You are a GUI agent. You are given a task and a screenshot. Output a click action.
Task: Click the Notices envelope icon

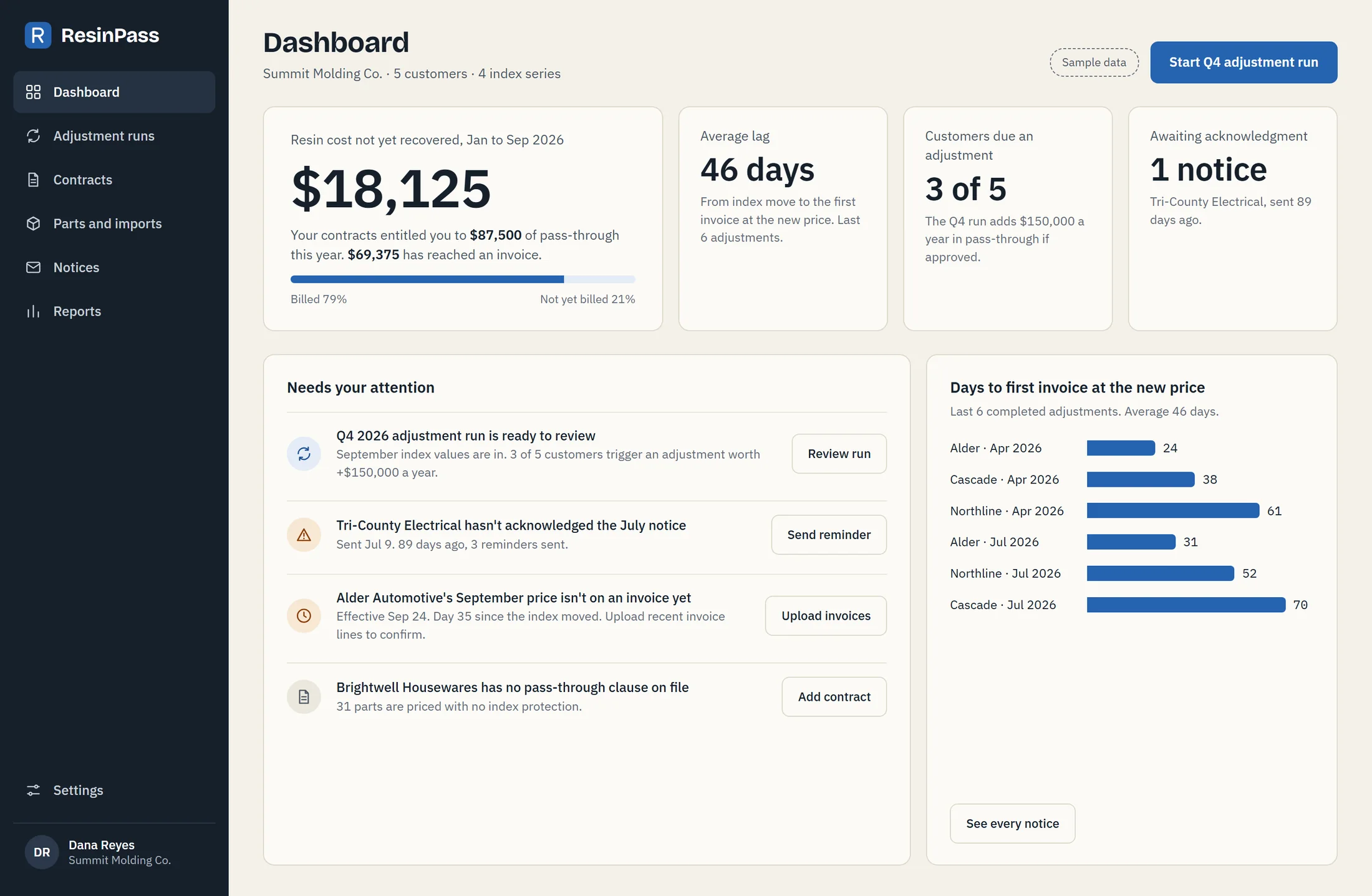pyautogui.click(x=33, y=267)
